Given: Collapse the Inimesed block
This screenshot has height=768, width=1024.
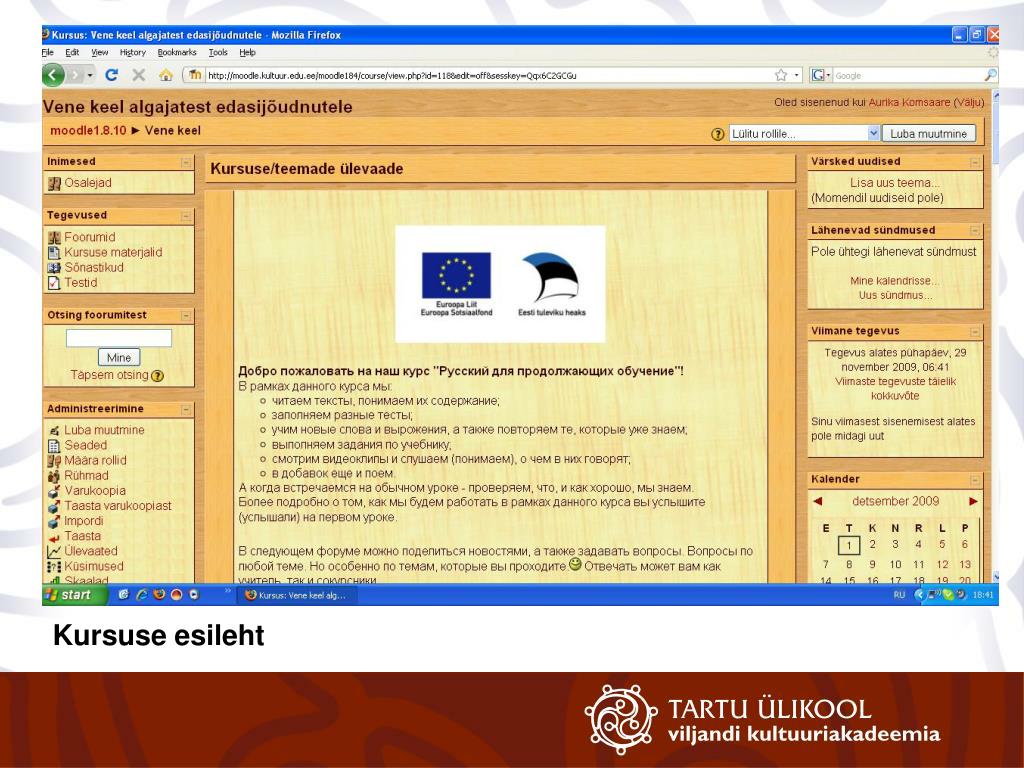Looking at the screenshot, I should tap(186, 162).
